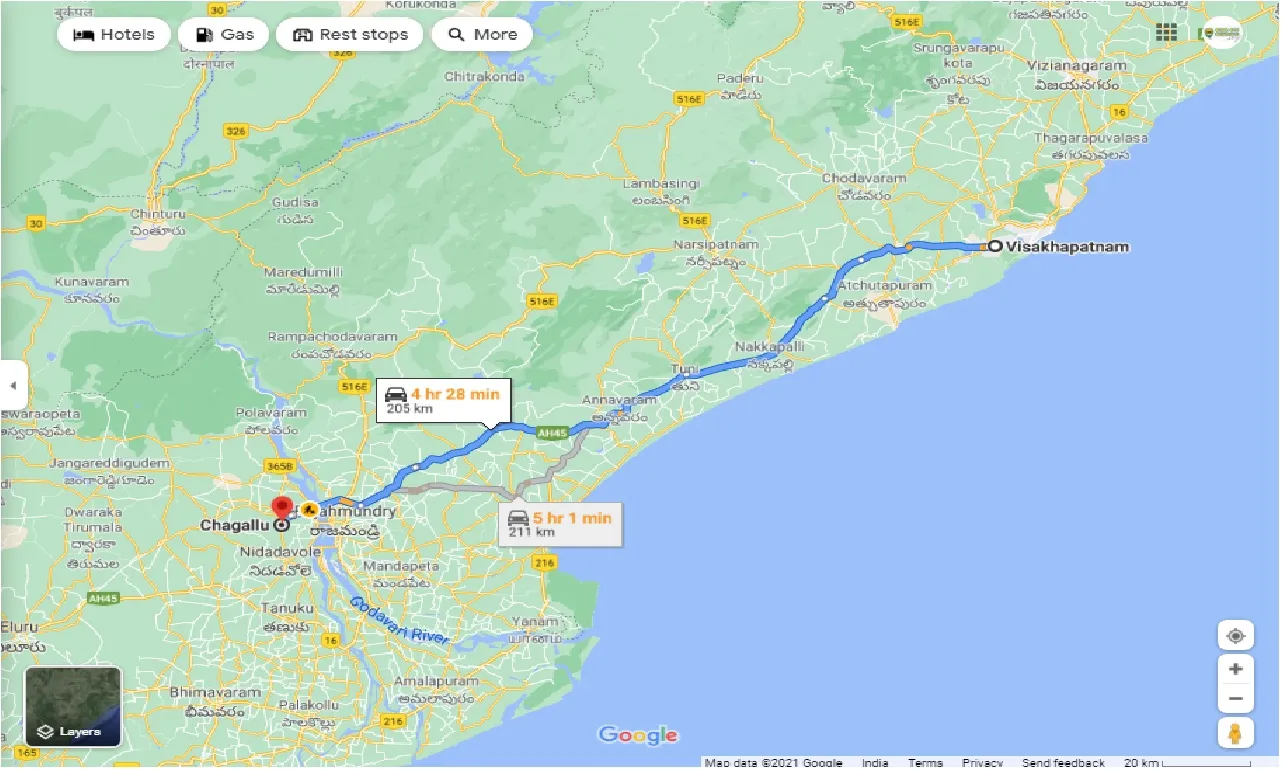Click the Privacy link

[982, 763]
